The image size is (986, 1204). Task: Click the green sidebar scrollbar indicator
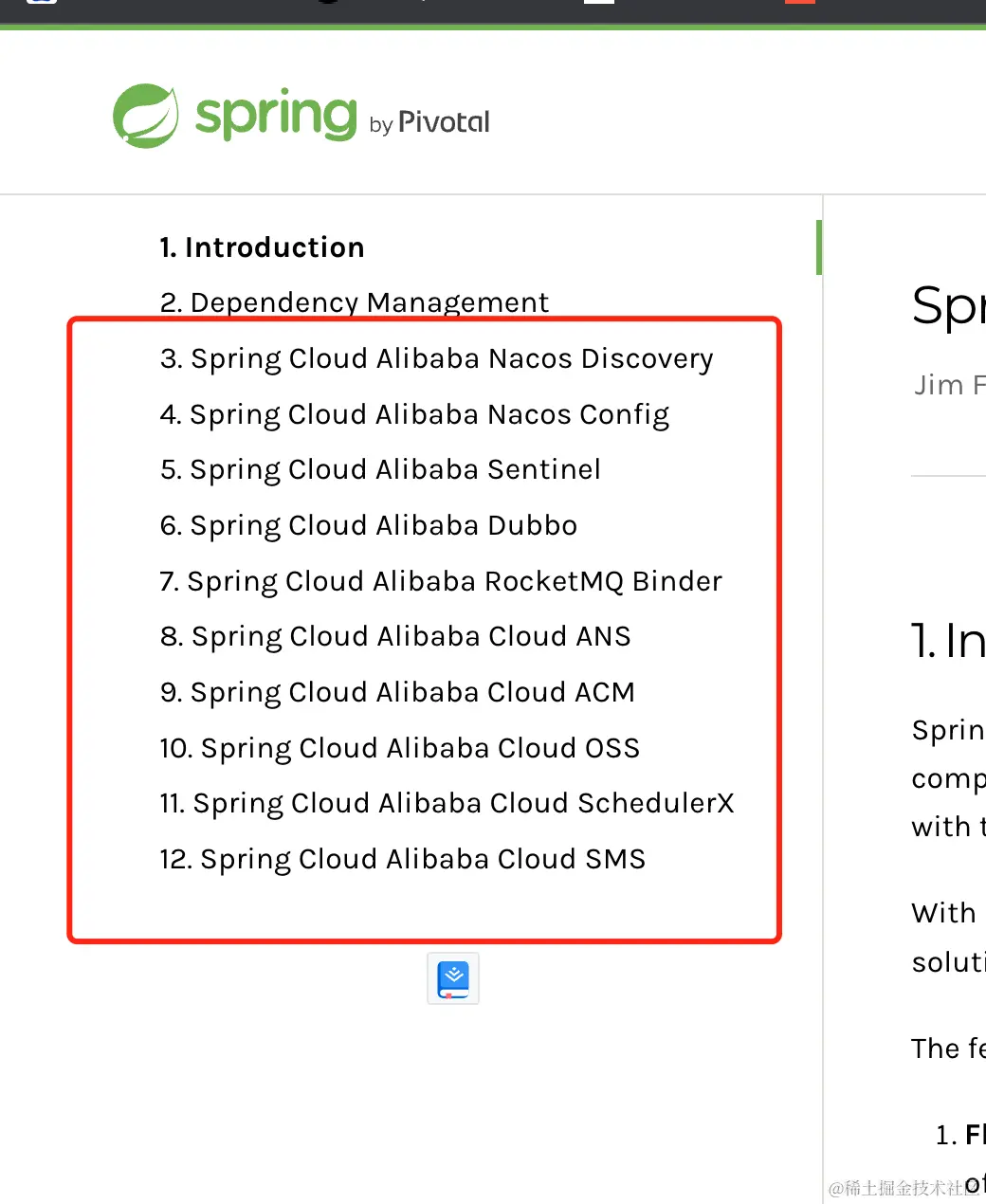pos(818,247)
